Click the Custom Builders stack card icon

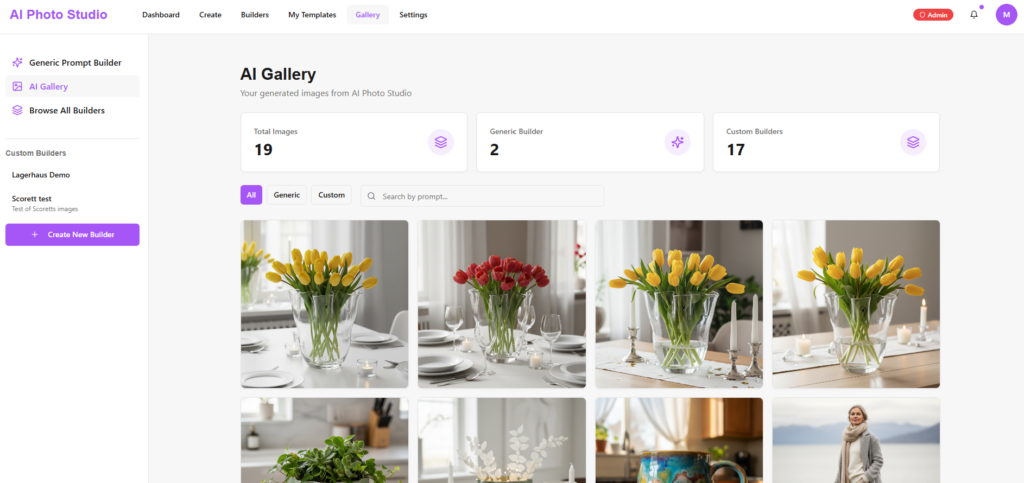click(913, 142)
